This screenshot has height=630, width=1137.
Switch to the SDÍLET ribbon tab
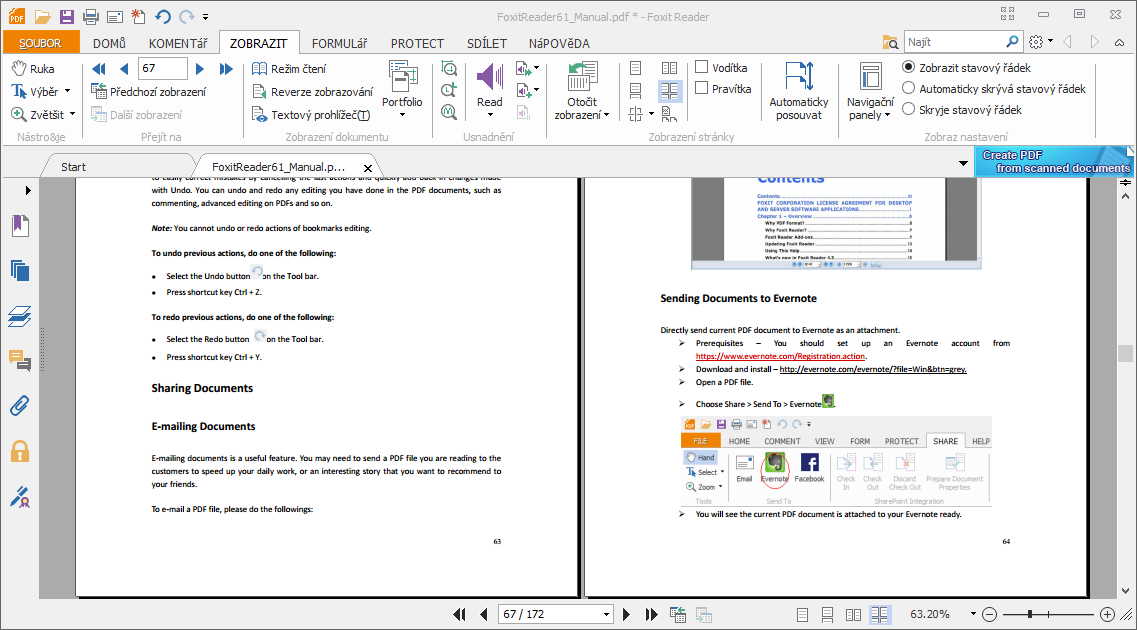487,43
